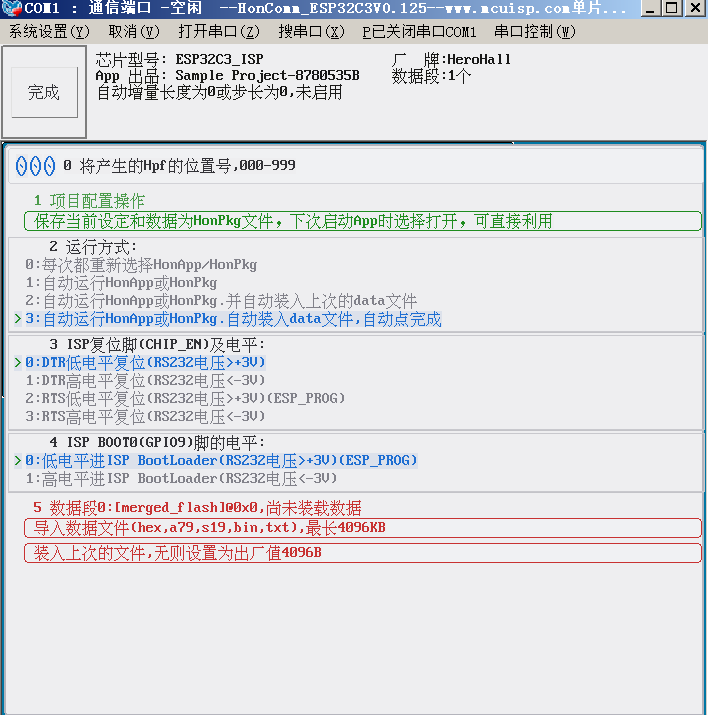
Task: Click the first digit of the Hpf position number
Action: tap(21, 166)
